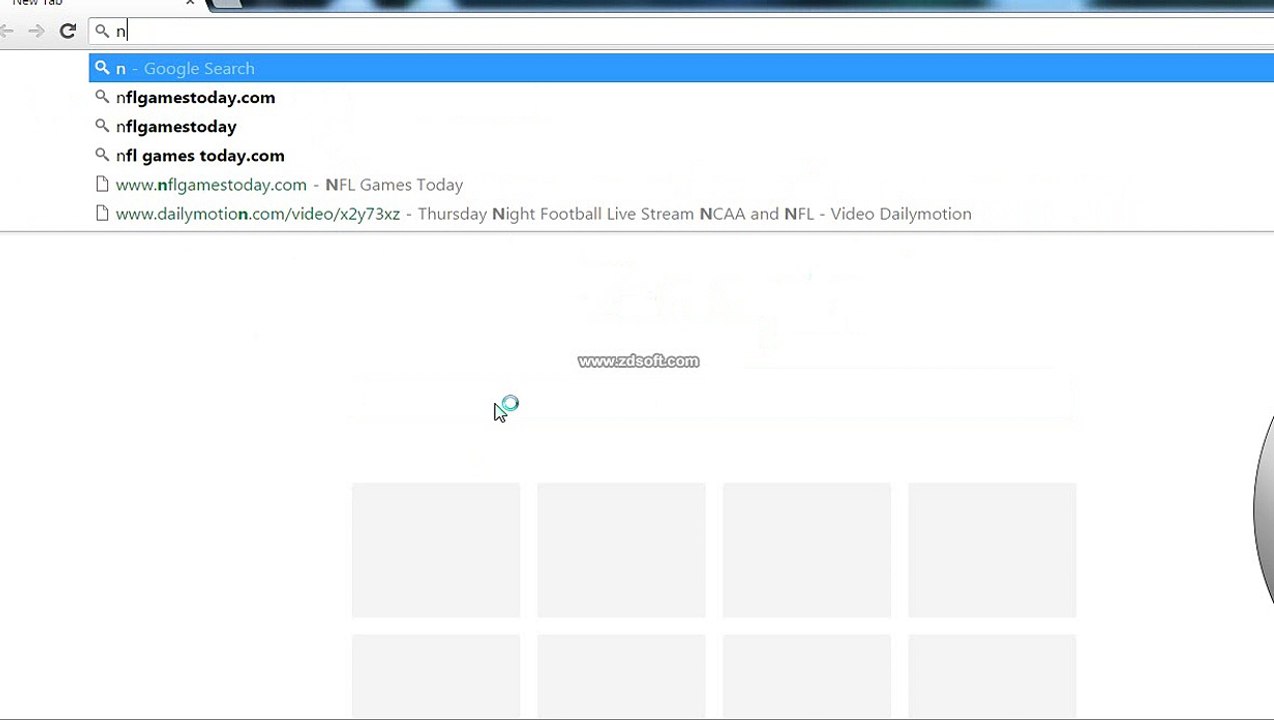The height and width of the screenshot is (720, 1274).
Task: Open www.nflgamestoday.com history suggestion
Action: [681, 184]
